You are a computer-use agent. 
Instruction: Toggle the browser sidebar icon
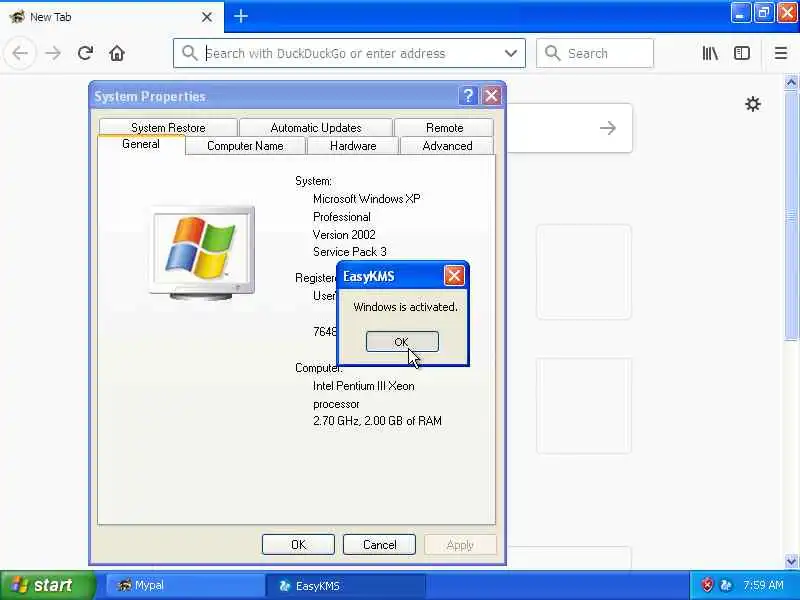(x=742, y=53)
